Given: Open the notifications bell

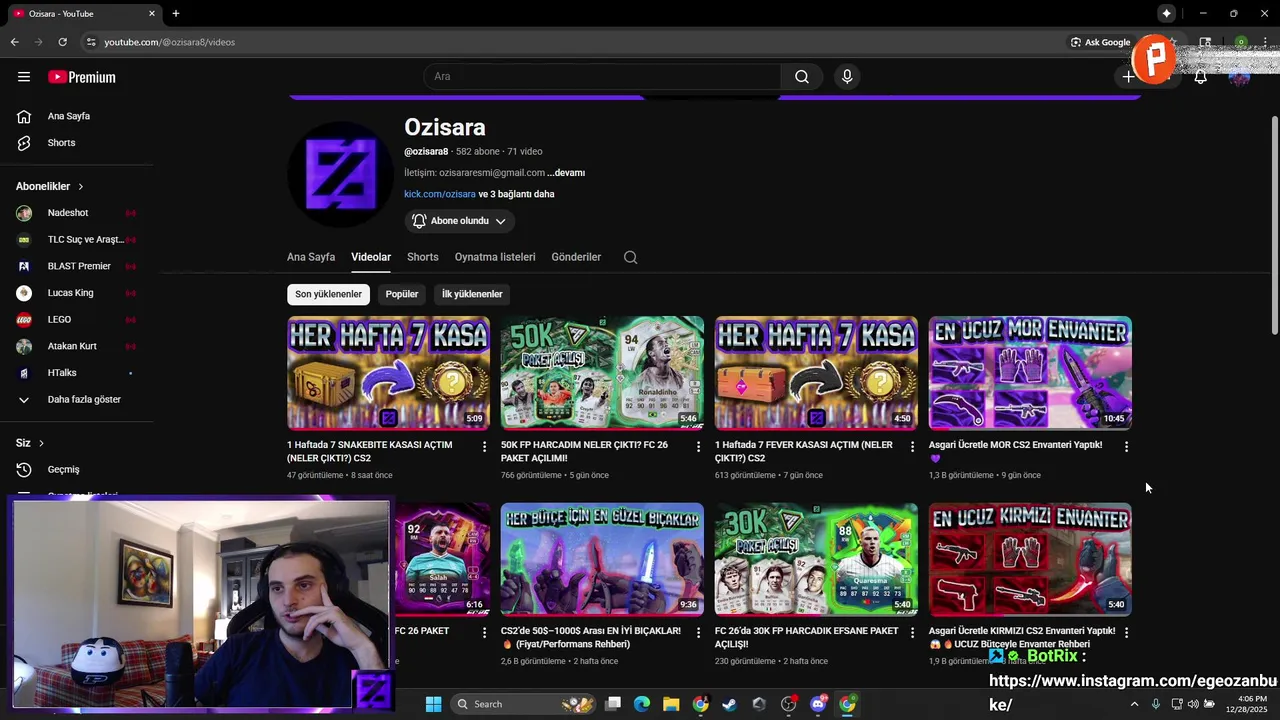Looking at the screenshot, I should pos(1200,77).
